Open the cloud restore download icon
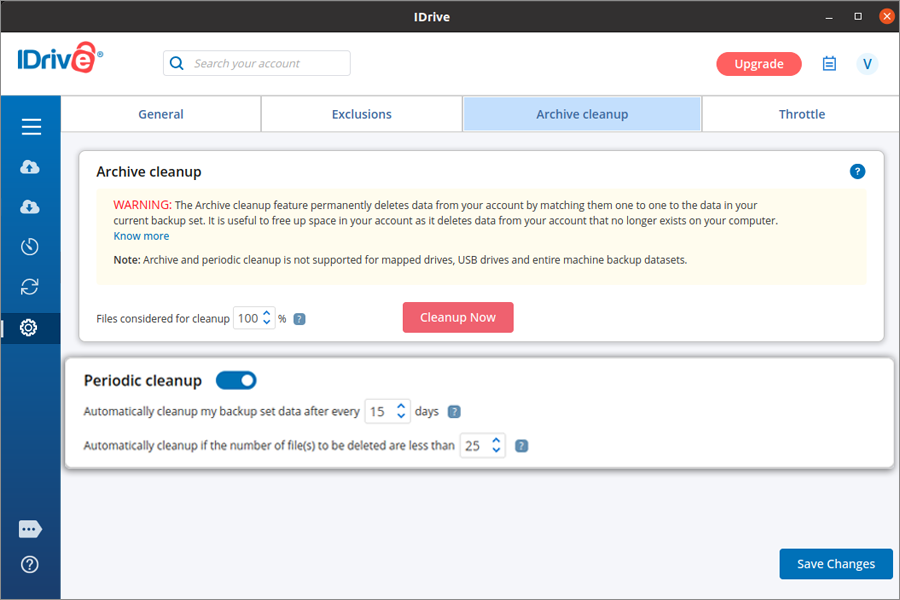The height and width of the screenshot is (600, 900). click(30, 207)
